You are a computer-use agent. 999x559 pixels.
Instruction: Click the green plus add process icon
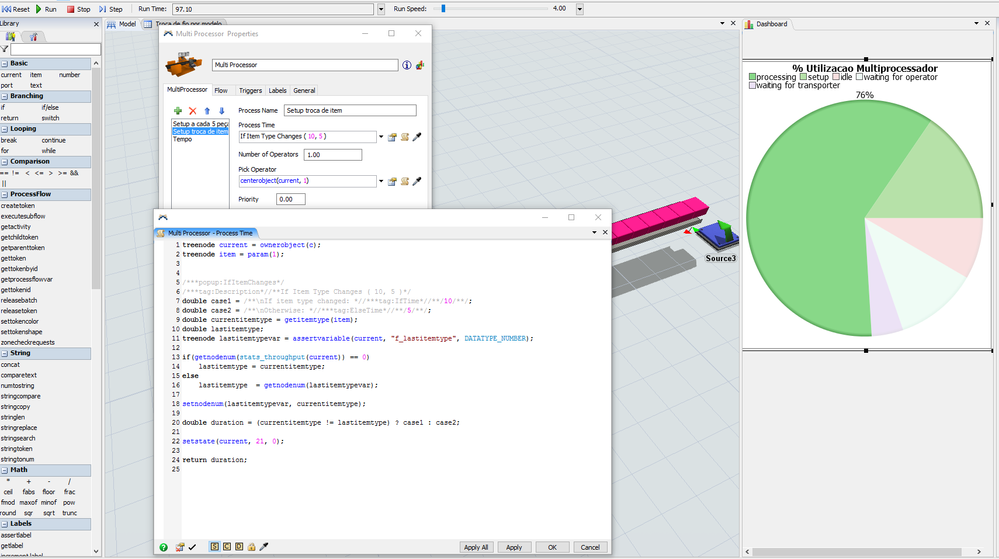coord(177,110)
